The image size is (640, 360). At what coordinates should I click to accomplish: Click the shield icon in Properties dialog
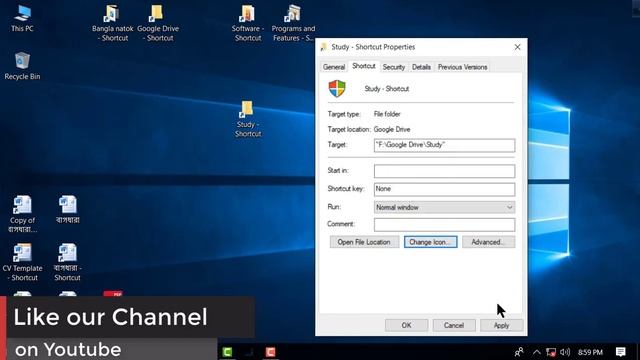tap(337, 89)
